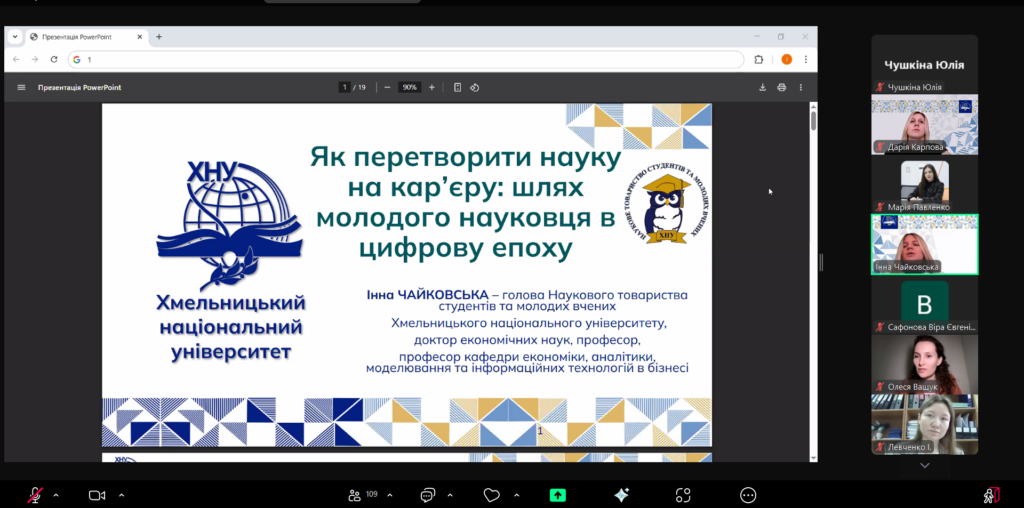The width and height of the screenshot is (1024, 508).
Task: Select Дарія Карпова video tile
Action: pyautogui.click(x=925, y=124)
